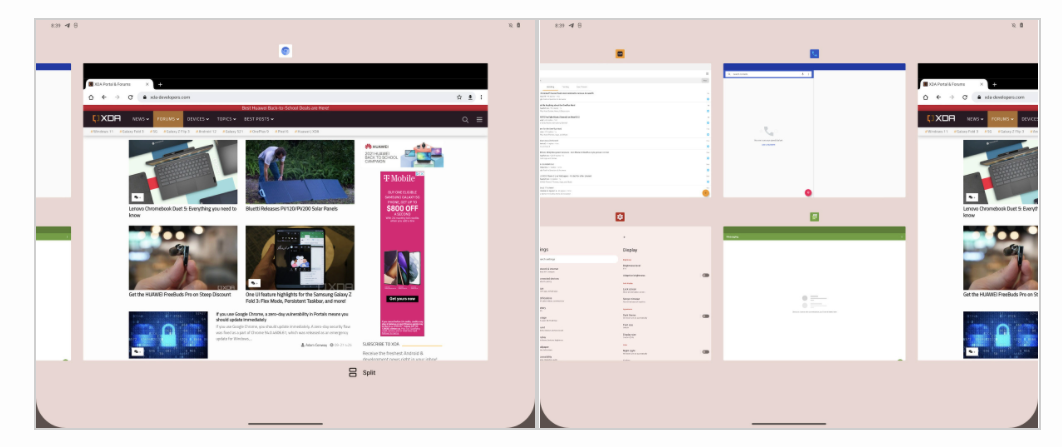The image size is (1062, 447).
Task: Expand the NEWS menu in the left Chrome card
Action: click(140, 119)
